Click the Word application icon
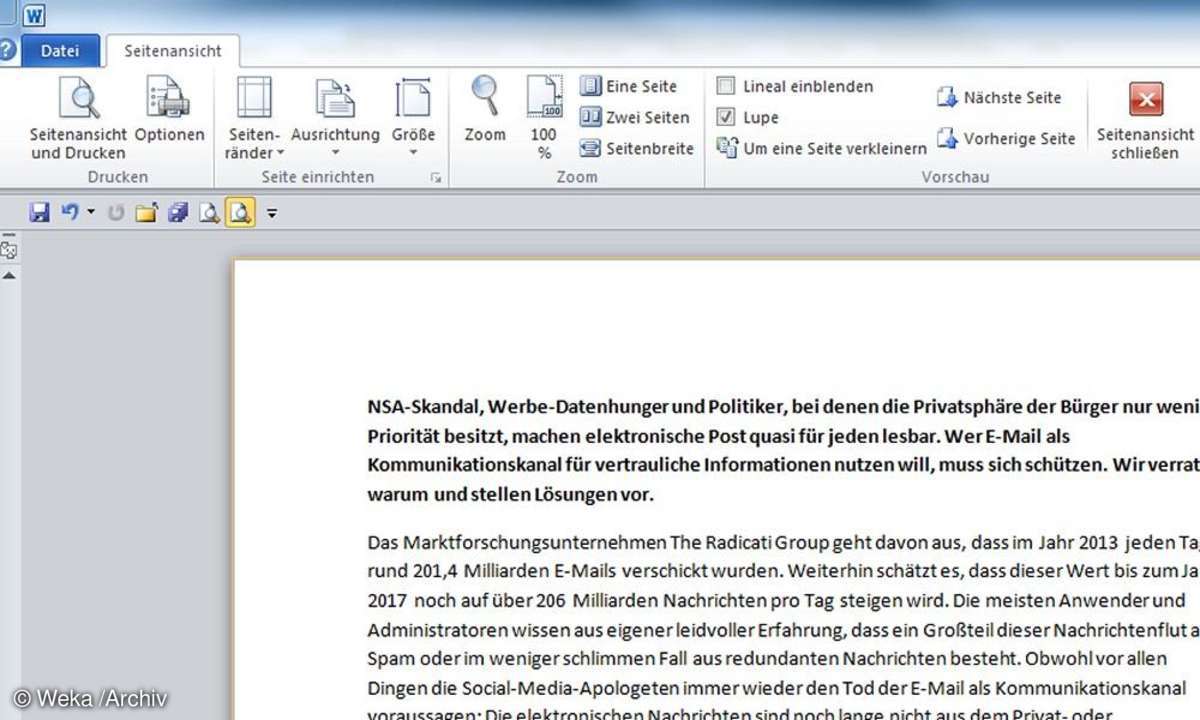The image size is (1200, 720). pos(34,14)
